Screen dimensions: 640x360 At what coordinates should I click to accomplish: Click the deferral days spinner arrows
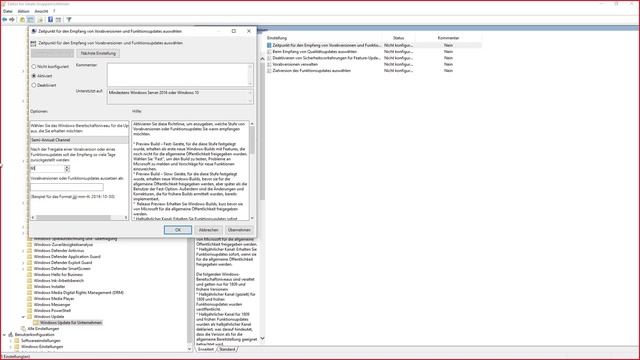point(67,169)
